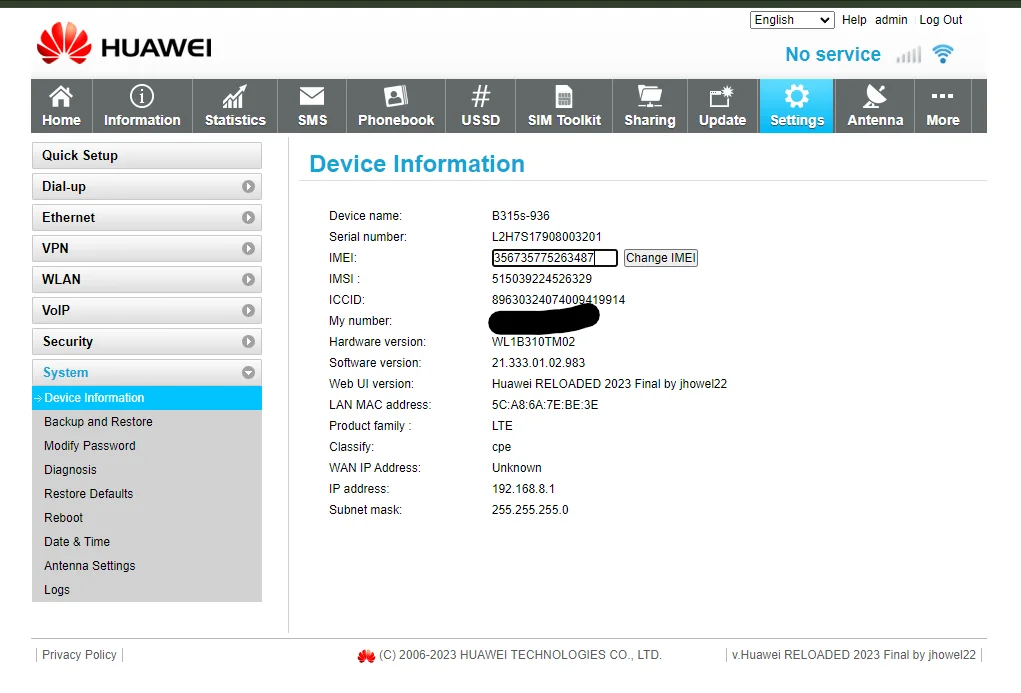The width and height of the screenshot is (1021, 693).
Task: Click the admin user link
Action: click(x=891, y=20)
